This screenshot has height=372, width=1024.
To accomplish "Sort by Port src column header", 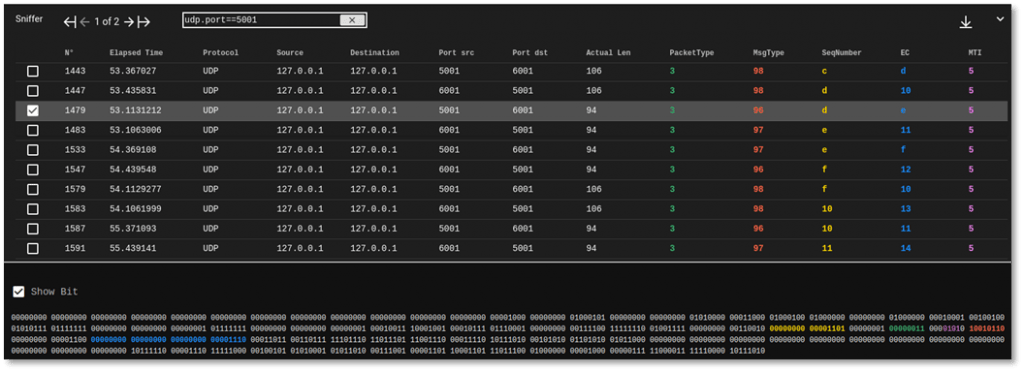I will (x=457, y=53).
